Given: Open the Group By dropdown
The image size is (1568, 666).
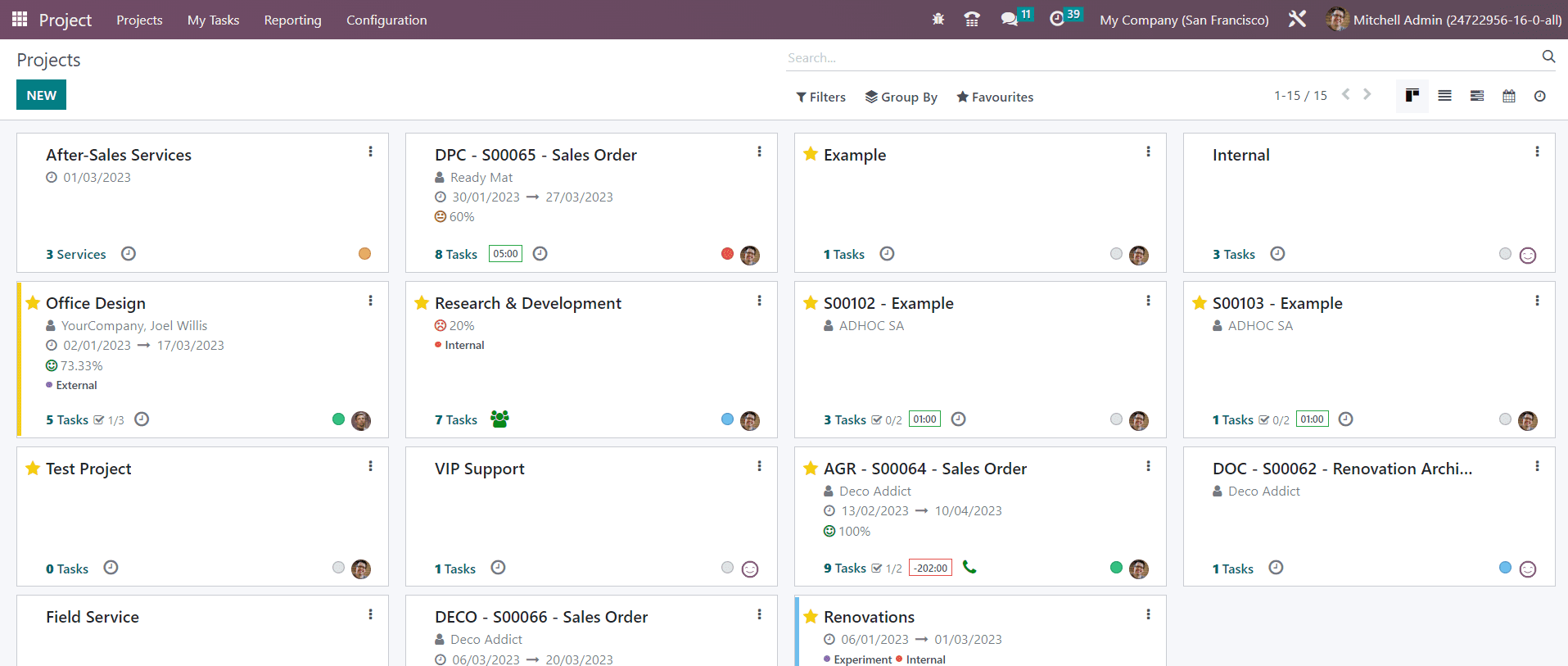Looking at the screenshot, I should click(901, 97).
